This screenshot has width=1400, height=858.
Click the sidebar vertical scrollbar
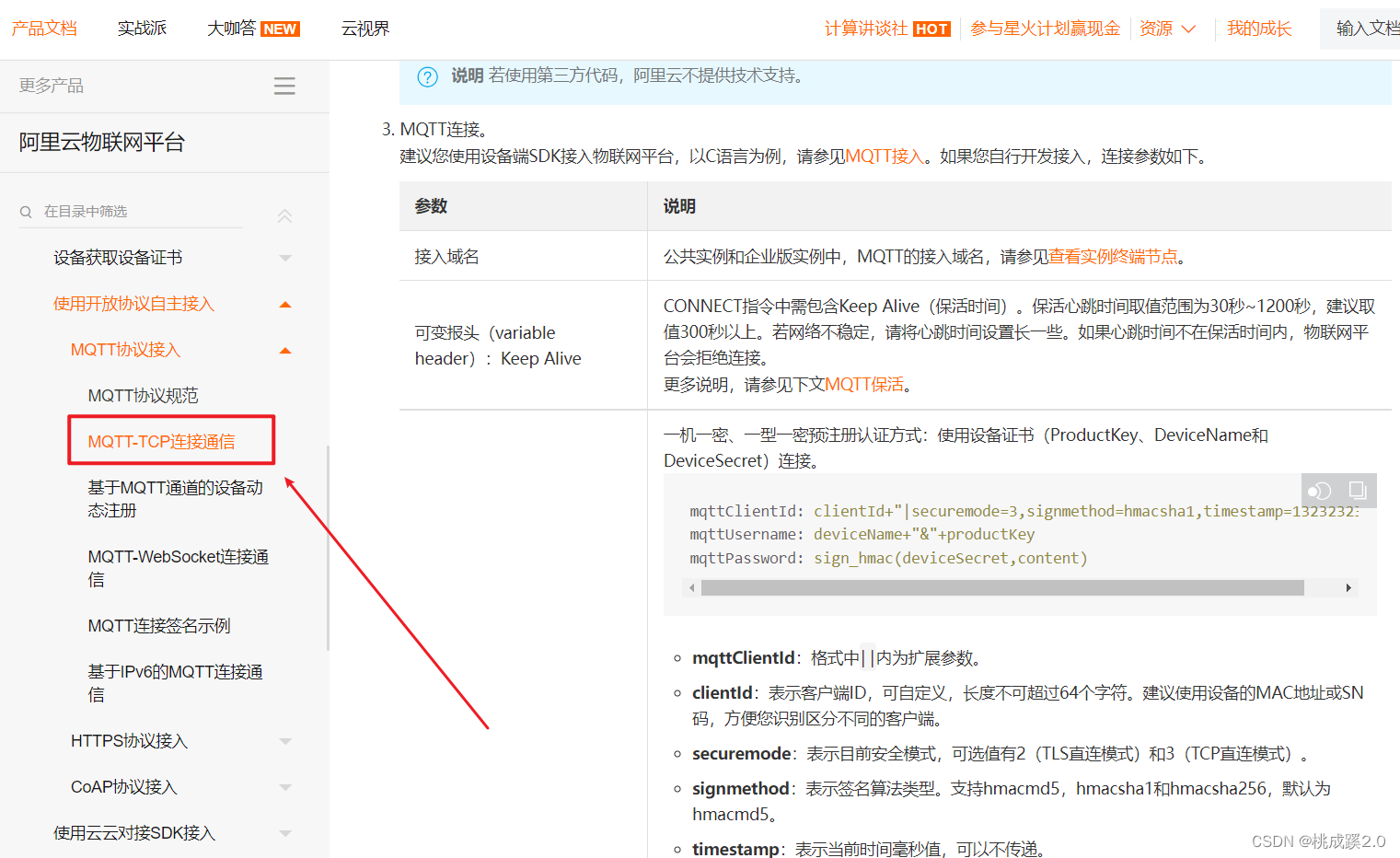(328, 548)
